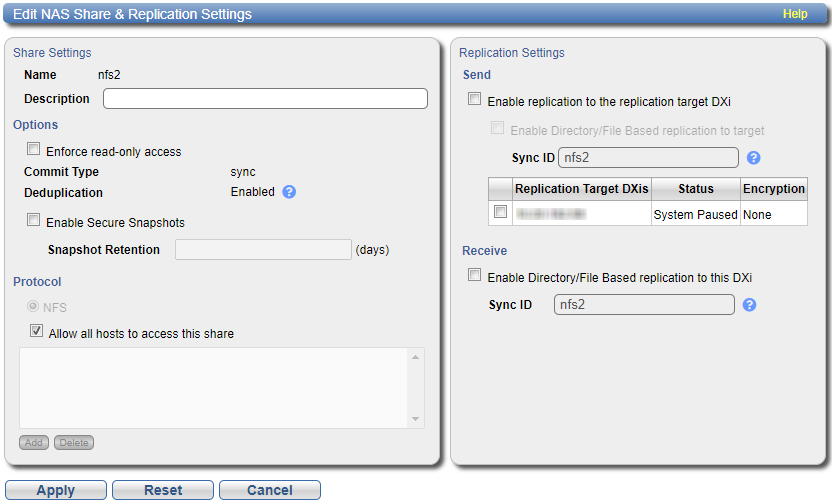The height and width of the screenshot is (504, 832).
Task: Click the Deduplication help icon
Action: pyautogui.click(x=289, y=192)
